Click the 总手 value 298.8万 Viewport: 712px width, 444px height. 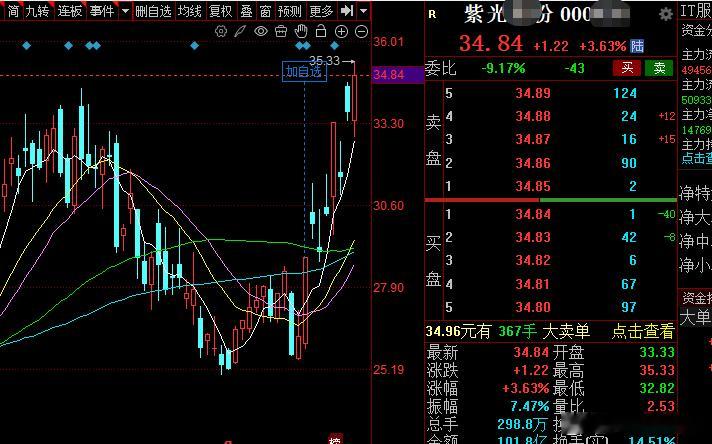coord(522,424)
